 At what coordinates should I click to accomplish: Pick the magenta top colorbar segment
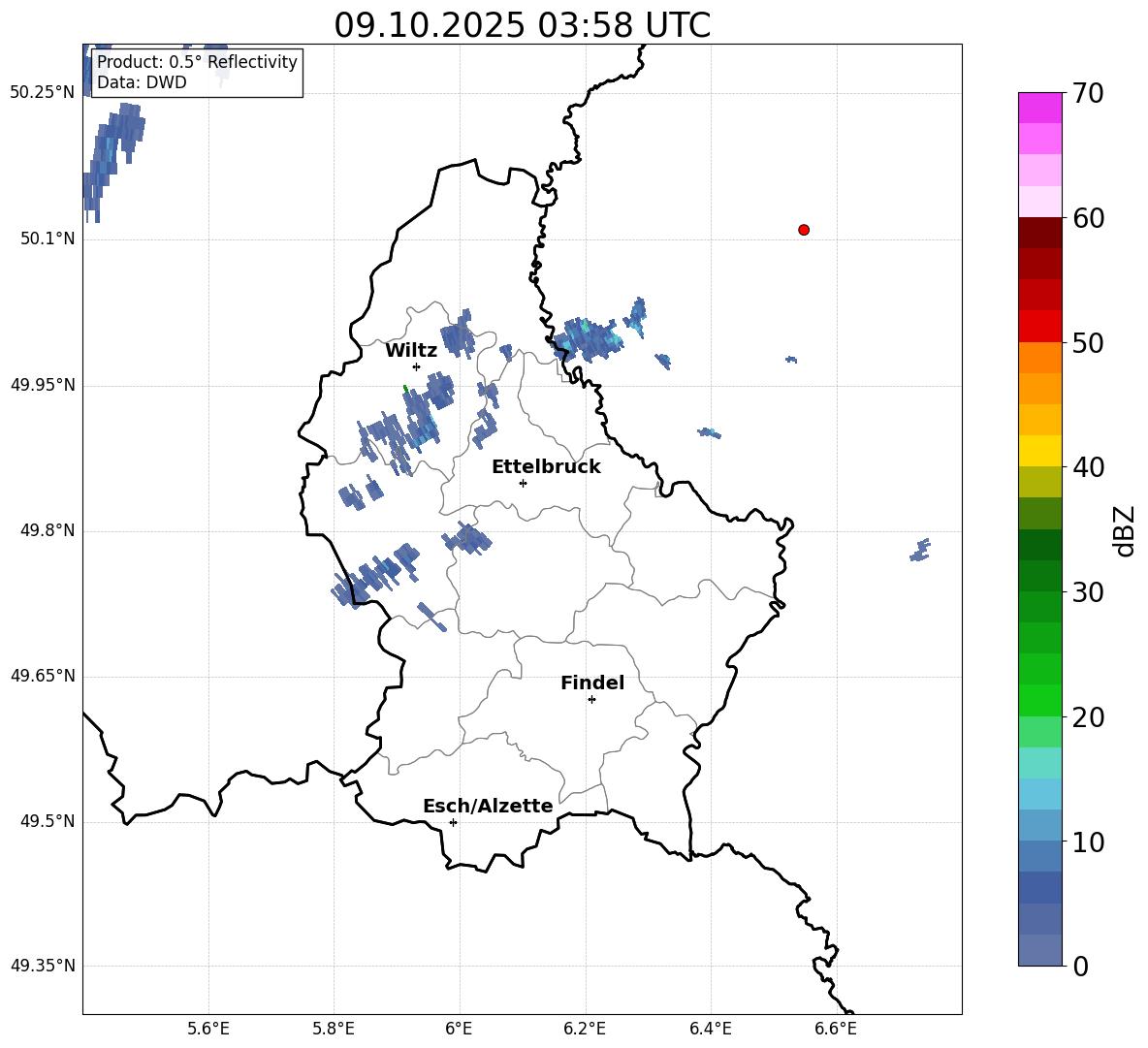pyautogui.click(x=1039, y=108)
